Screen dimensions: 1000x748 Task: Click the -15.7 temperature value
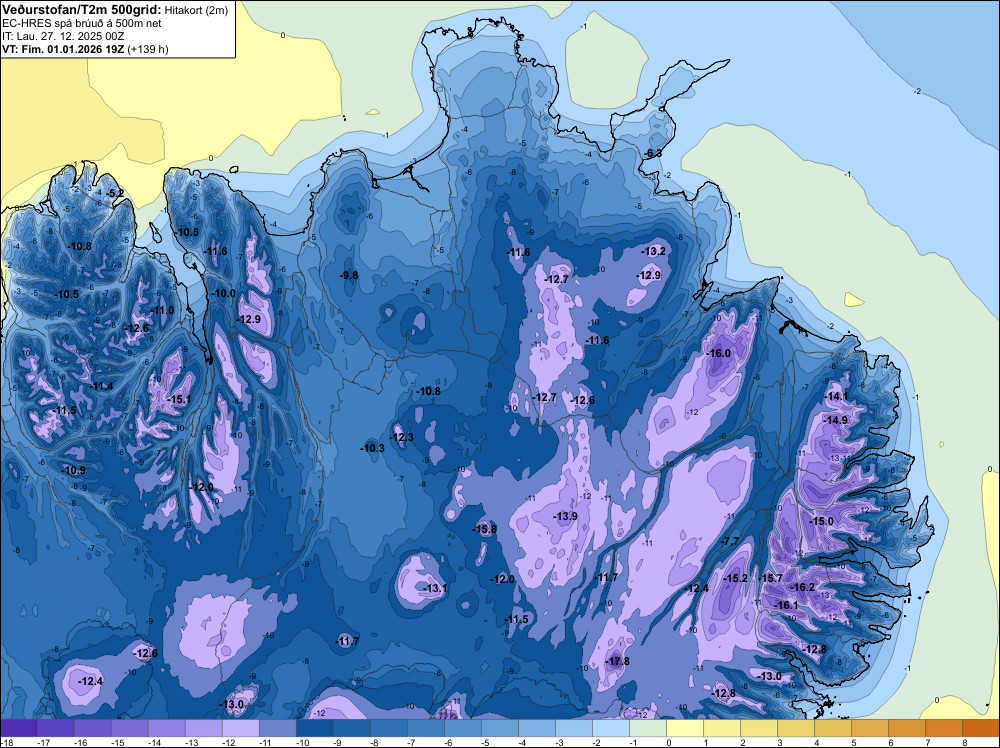coord(770,578)
